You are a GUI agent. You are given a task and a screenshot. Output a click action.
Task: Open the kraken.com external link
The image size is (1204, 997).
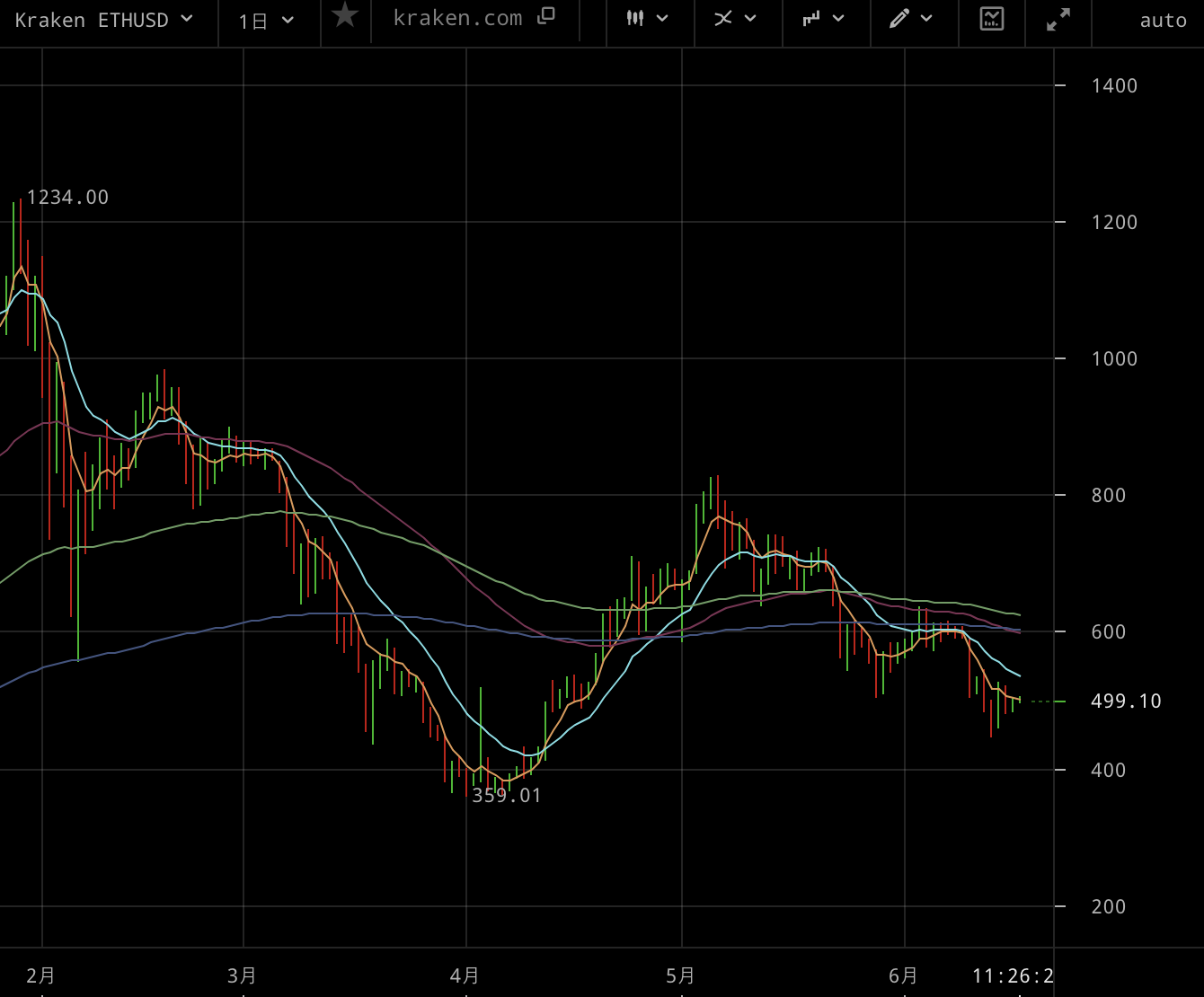point(474,18)
